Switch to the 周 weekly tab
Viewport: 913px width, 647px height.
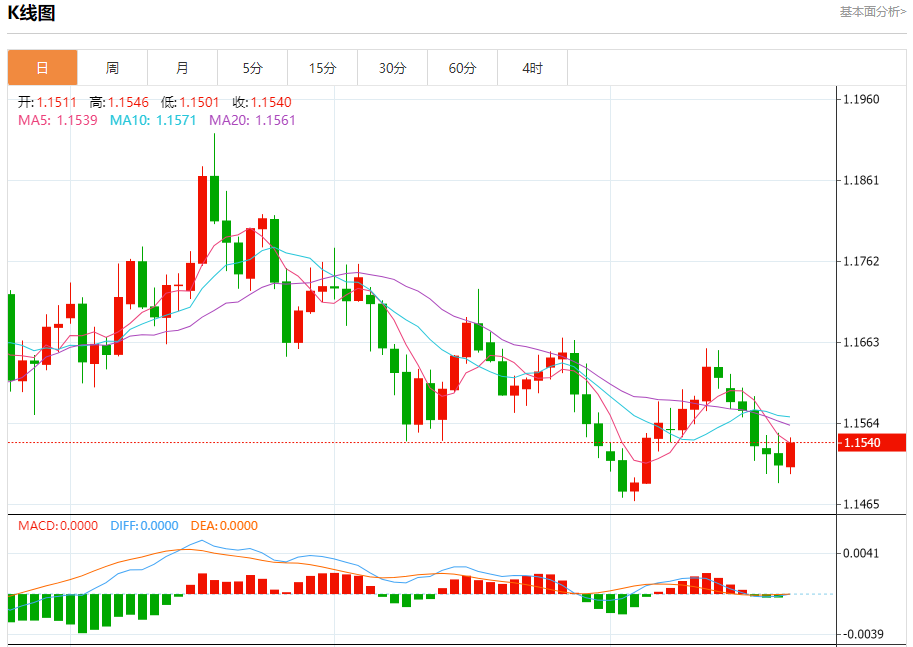112,68
